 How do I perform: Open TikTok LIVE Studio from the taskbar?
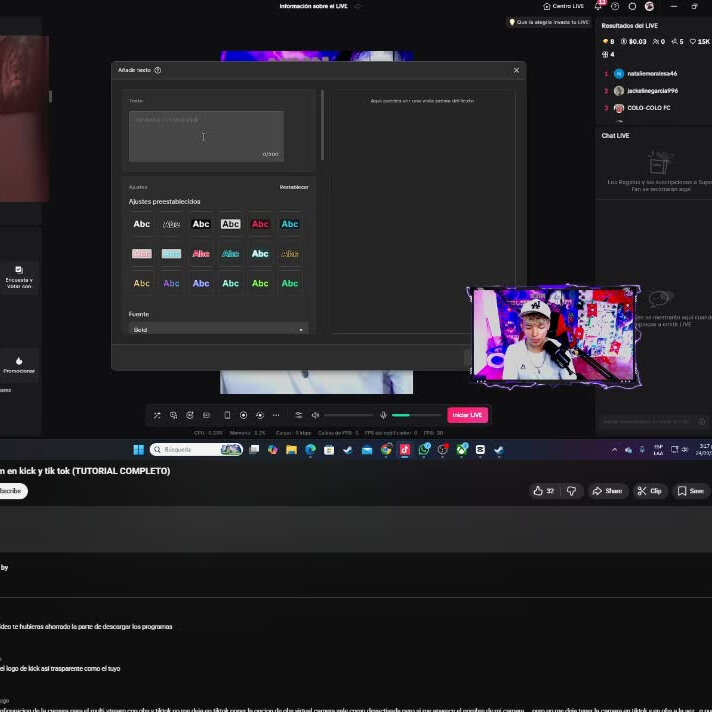tap(405, 450)
